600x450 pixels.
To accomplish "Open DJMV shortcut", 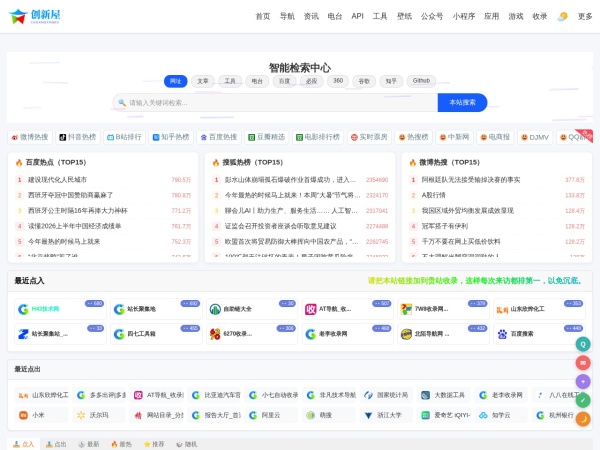I will click(x=535, y=137).
